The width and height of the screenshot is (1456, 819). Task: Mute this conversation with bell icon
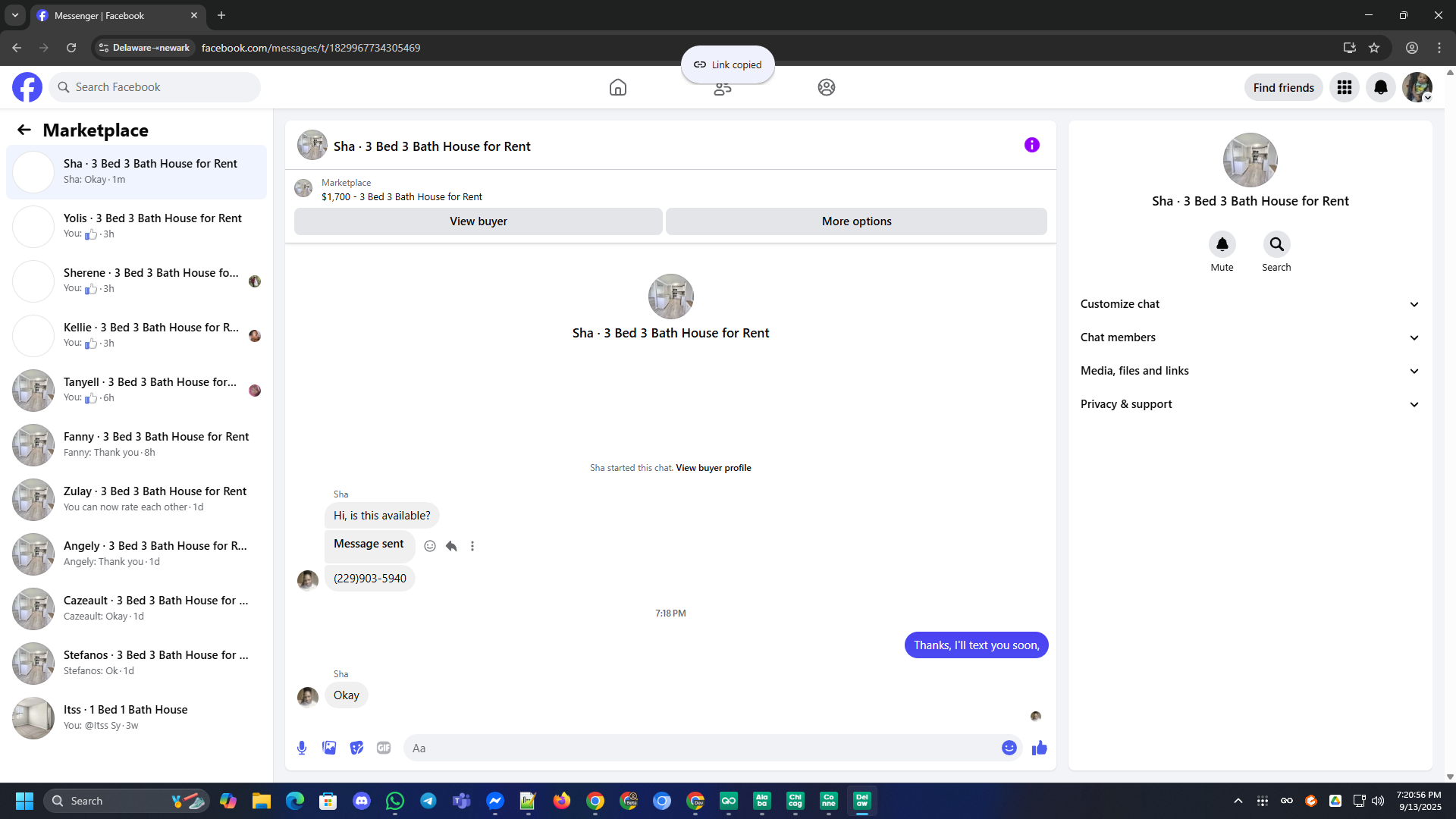[1222, 244]
